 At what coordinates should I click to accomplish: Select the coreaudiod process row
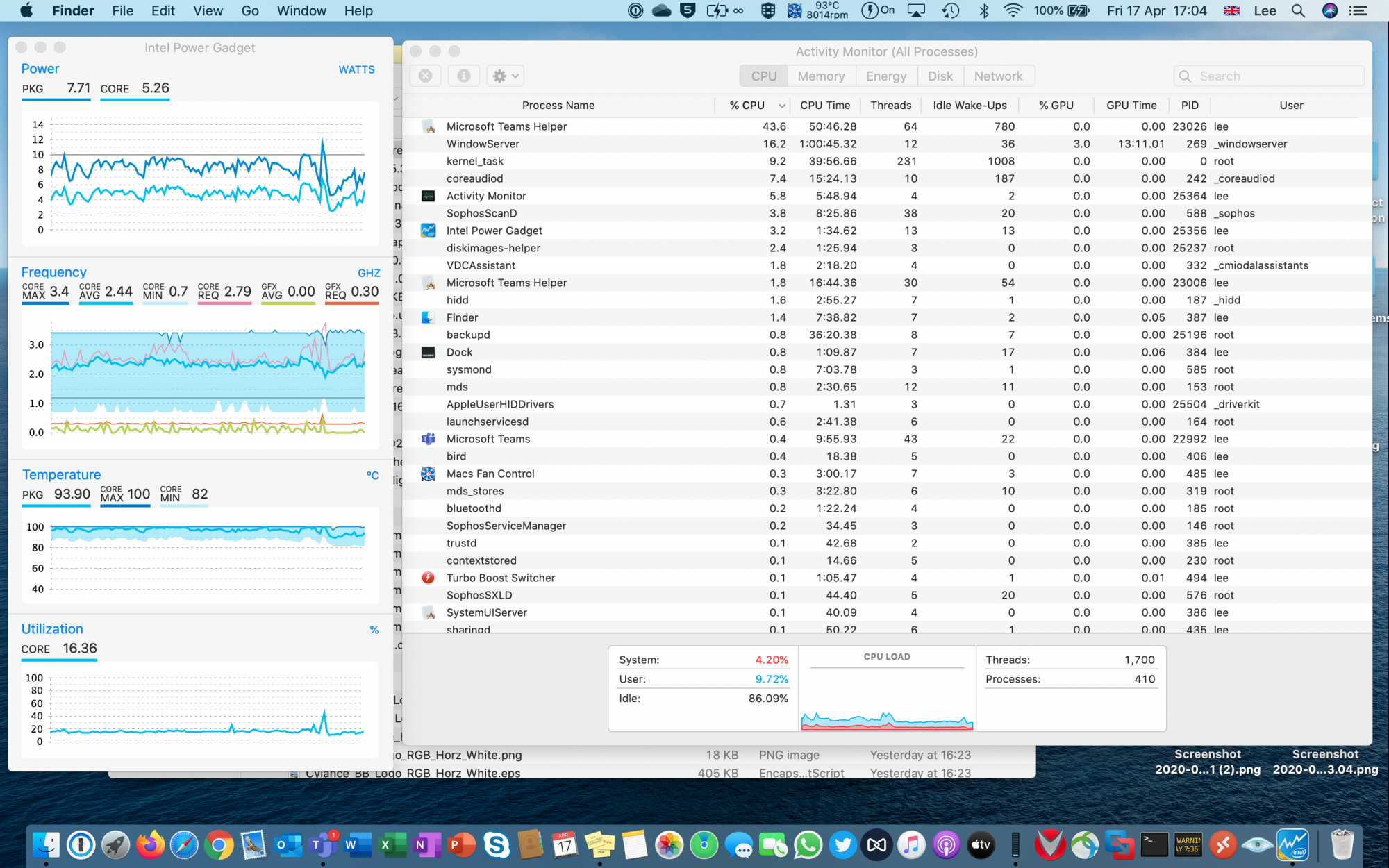tap(887, 178)
